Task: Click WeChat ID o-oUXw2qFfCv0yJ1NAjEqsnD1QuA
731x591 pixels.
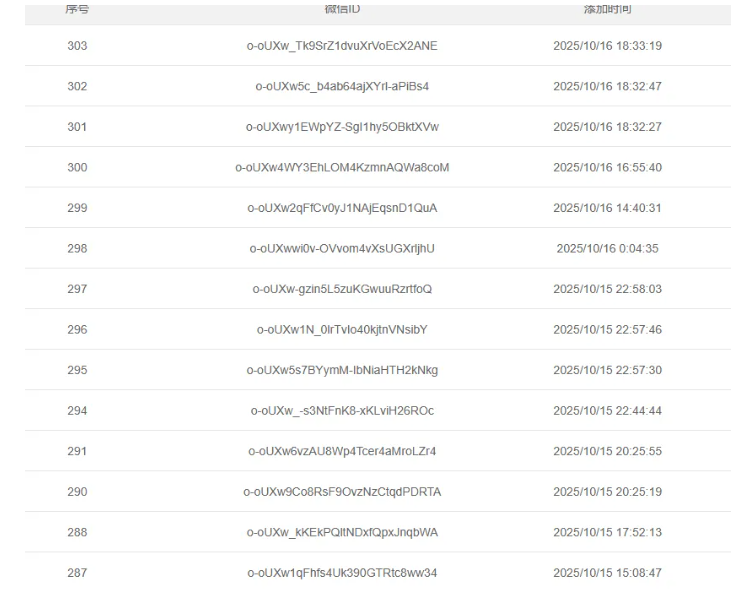Action: 342,208
